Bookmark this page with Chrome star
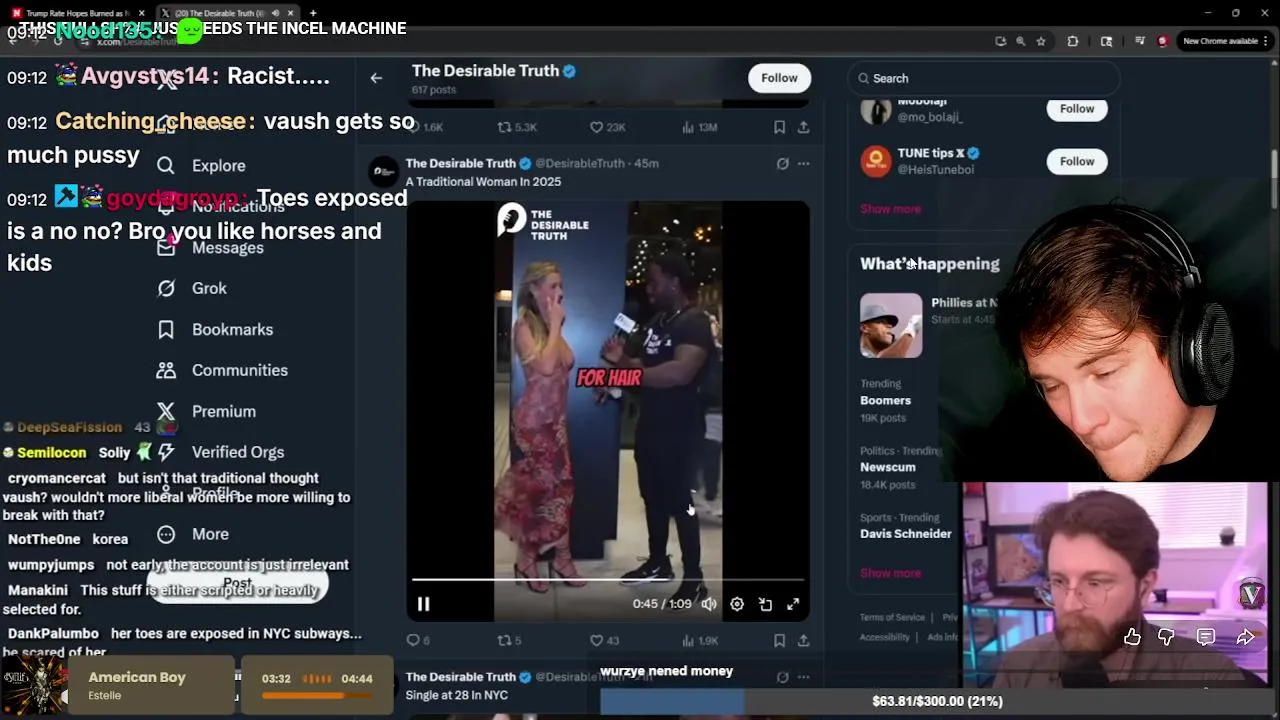Viewport: 1280px width, 720px height. (1041, 41)
